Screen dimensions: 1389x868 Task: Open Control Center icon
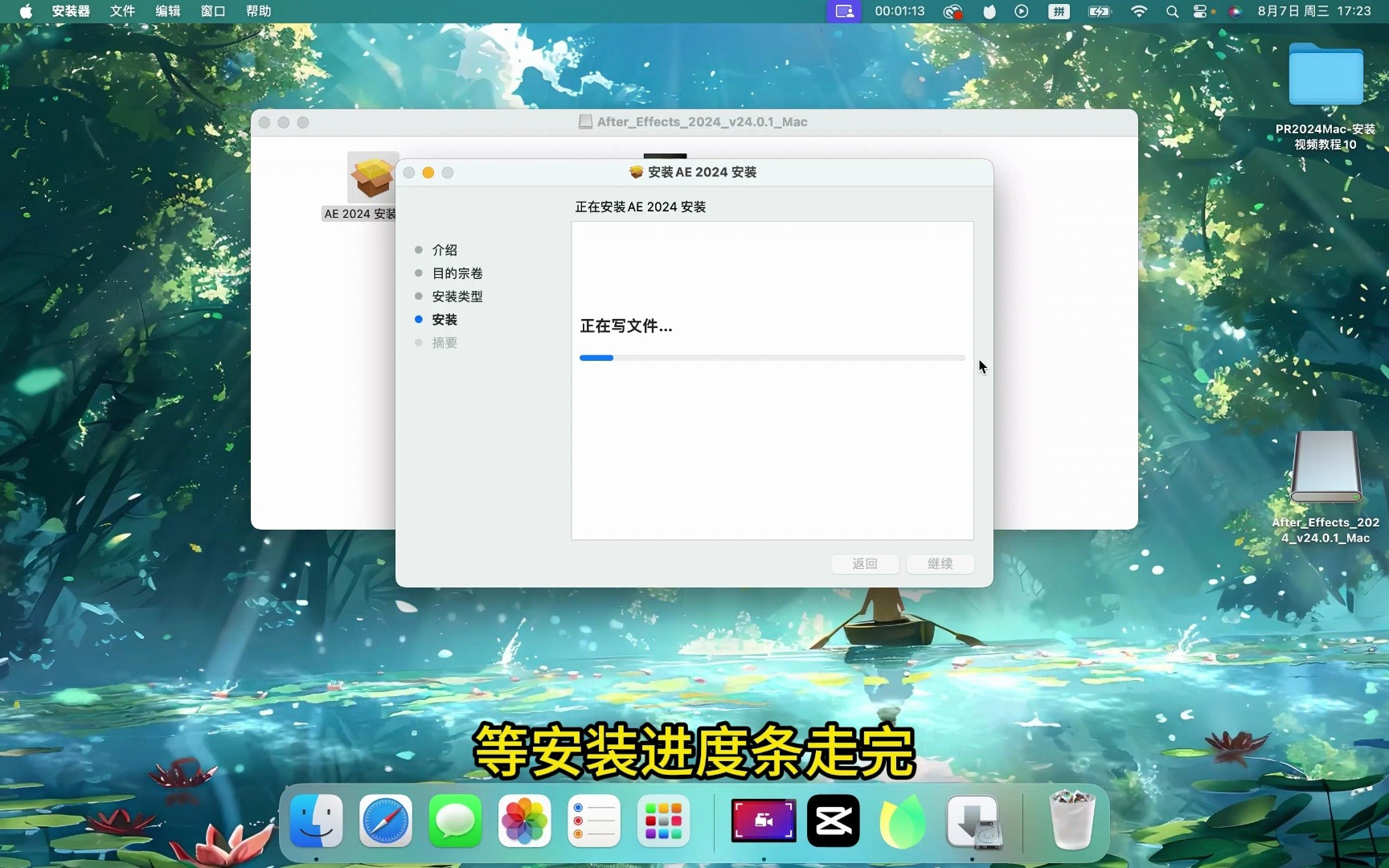pos(1201,11)
